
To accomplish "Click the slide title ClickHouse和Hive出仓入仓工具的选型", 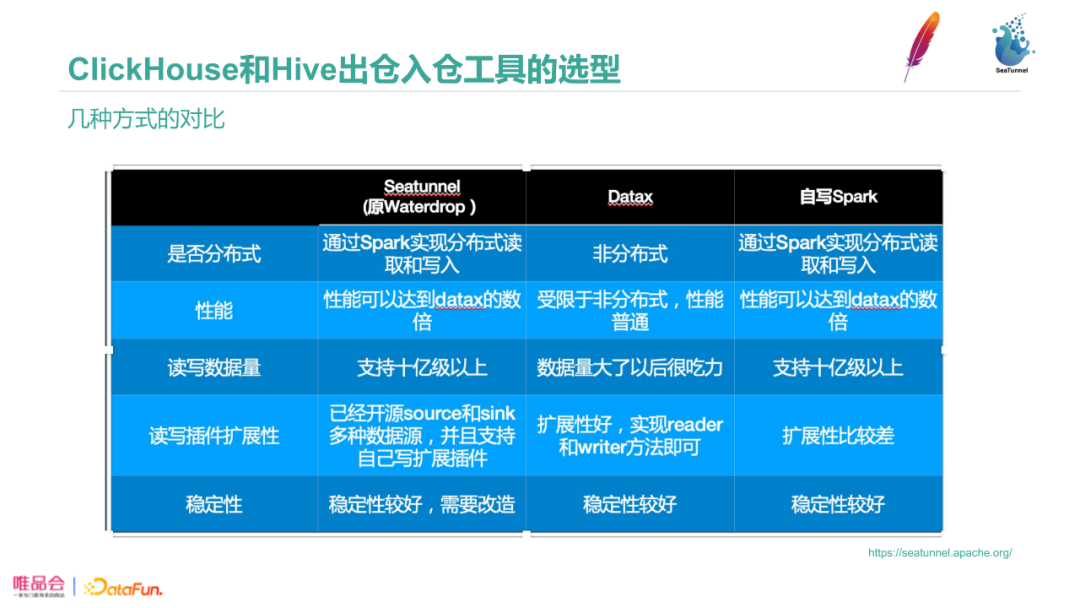I will pyautogui.click(x=344, y=70).
